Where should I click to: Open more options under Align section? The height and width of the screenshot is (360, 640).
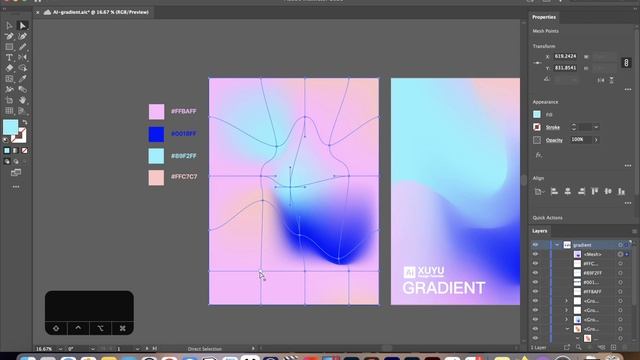point(628,203)
